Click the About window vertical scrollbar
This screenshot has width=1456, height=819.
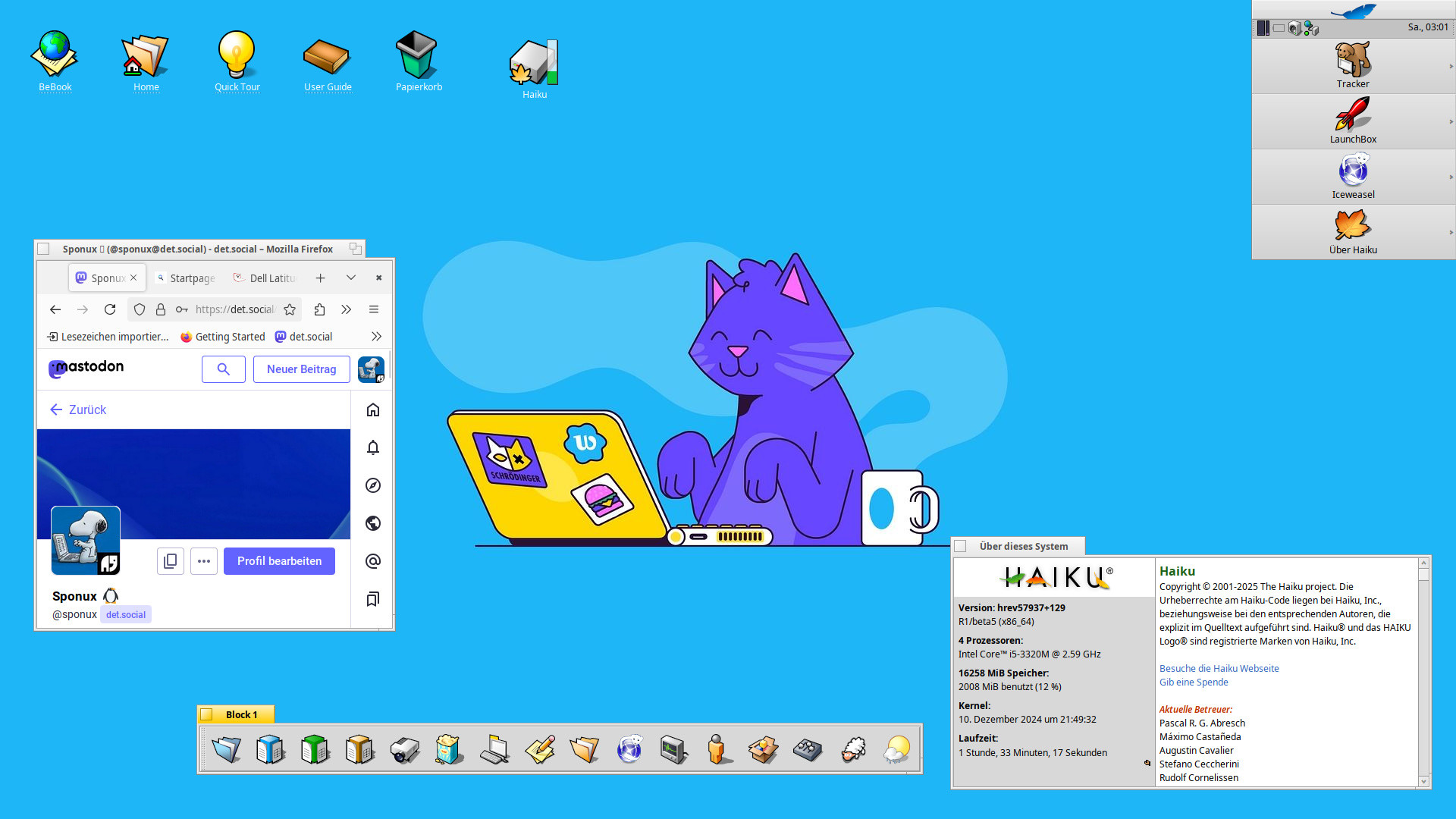[1423, 673]
